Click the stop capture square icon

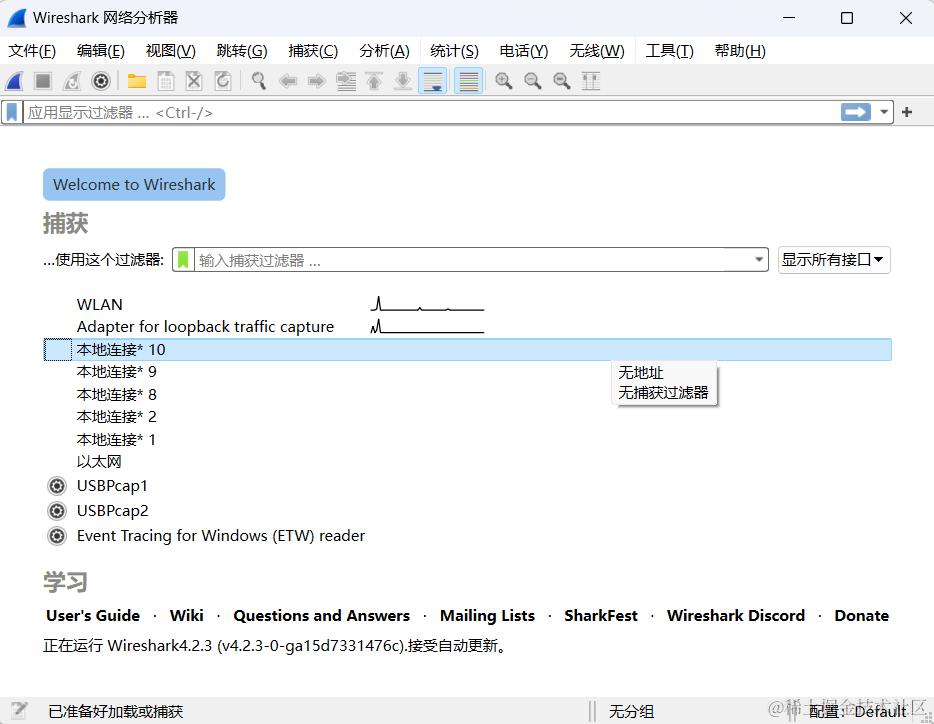coord(43,81)
